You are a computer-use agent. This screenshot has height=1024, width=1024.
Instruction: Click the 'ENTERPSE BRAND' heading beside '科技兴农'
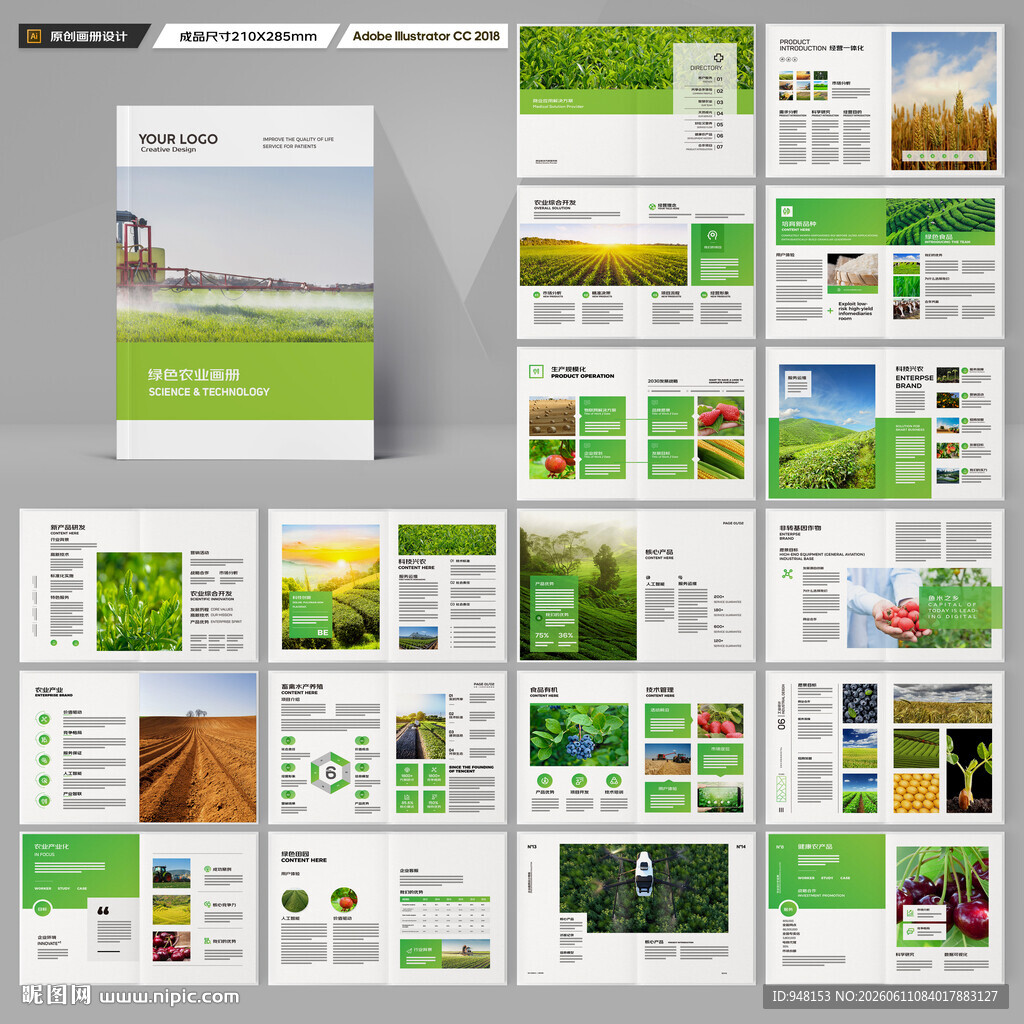914,381
